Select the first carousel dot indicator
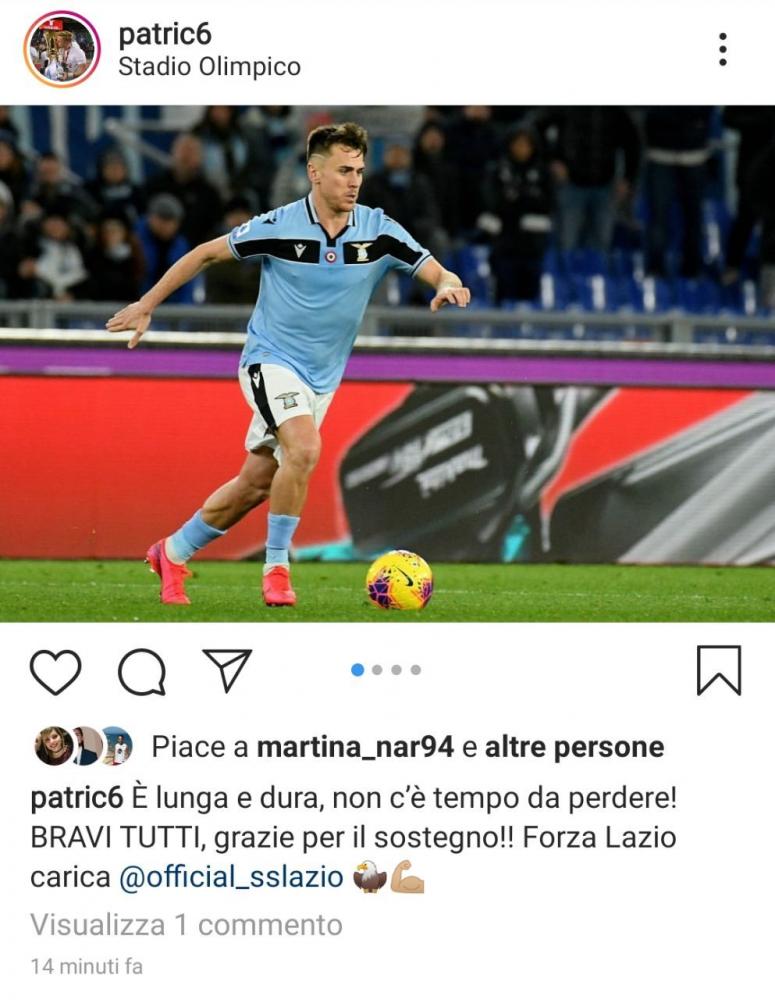The width and height of the screenshot is (775, 1000). coord(358,670)
